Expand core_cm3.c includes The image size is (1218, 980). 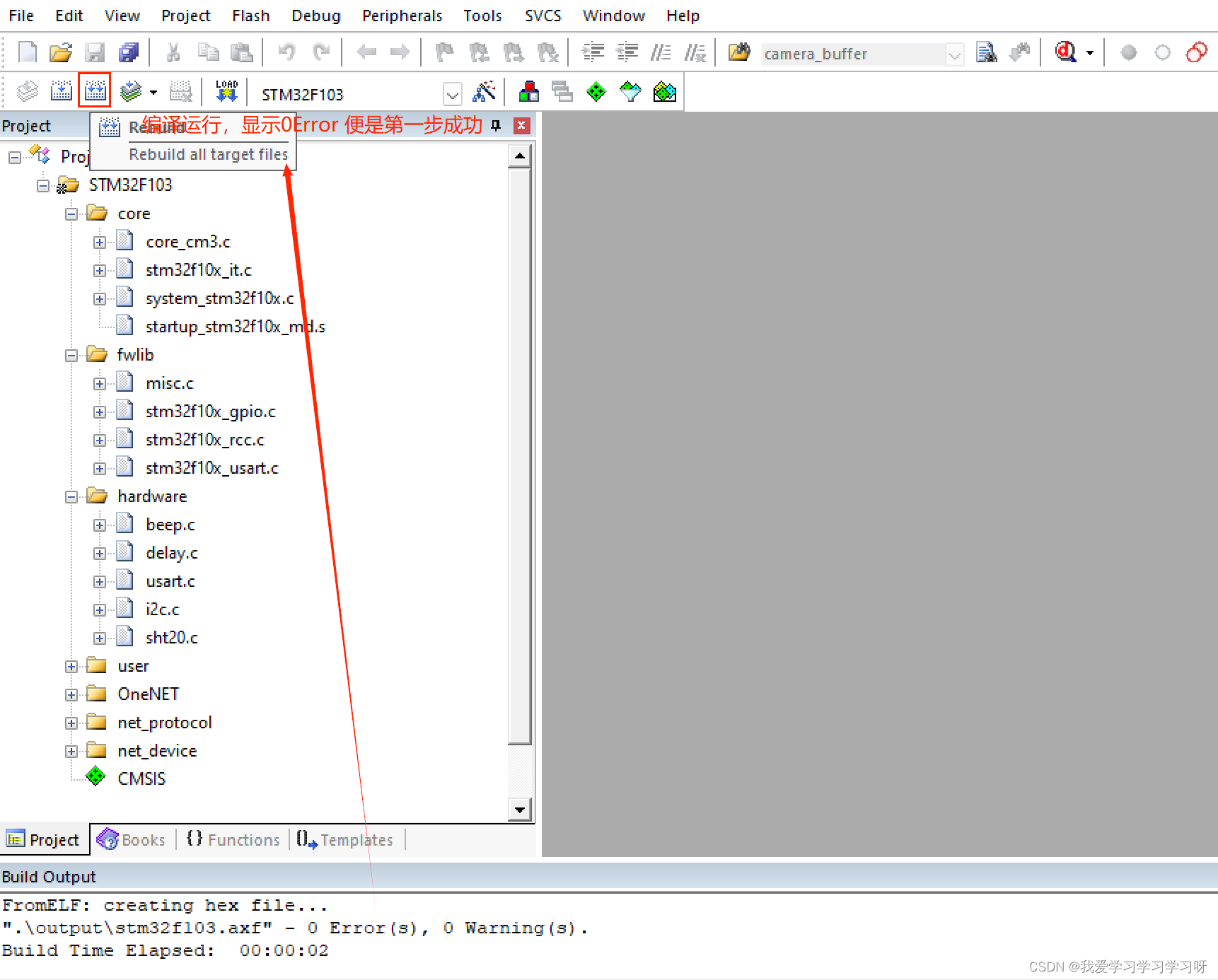tap(100, 243)
